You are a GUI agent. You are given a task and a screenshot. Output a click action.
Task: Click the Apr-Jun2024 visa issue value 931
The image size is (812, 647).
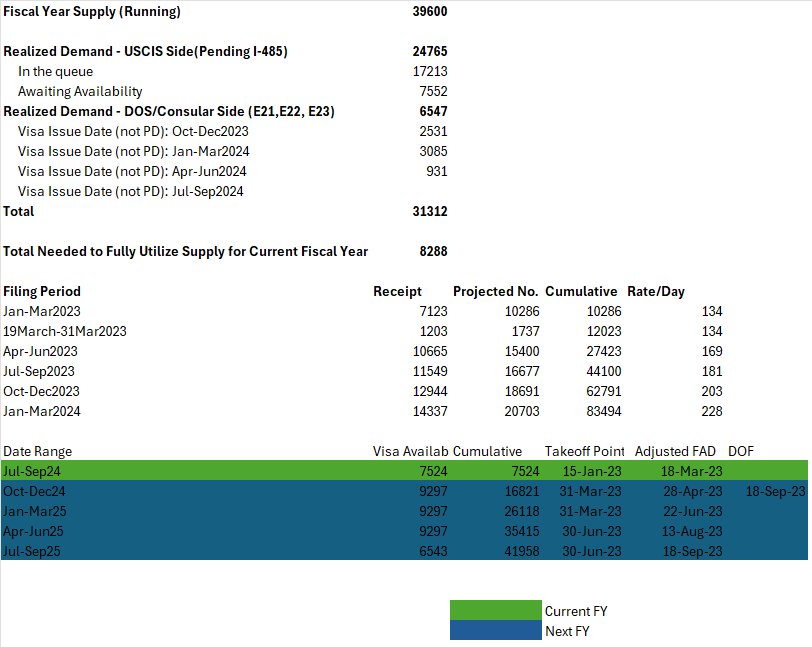pos(437,171)
